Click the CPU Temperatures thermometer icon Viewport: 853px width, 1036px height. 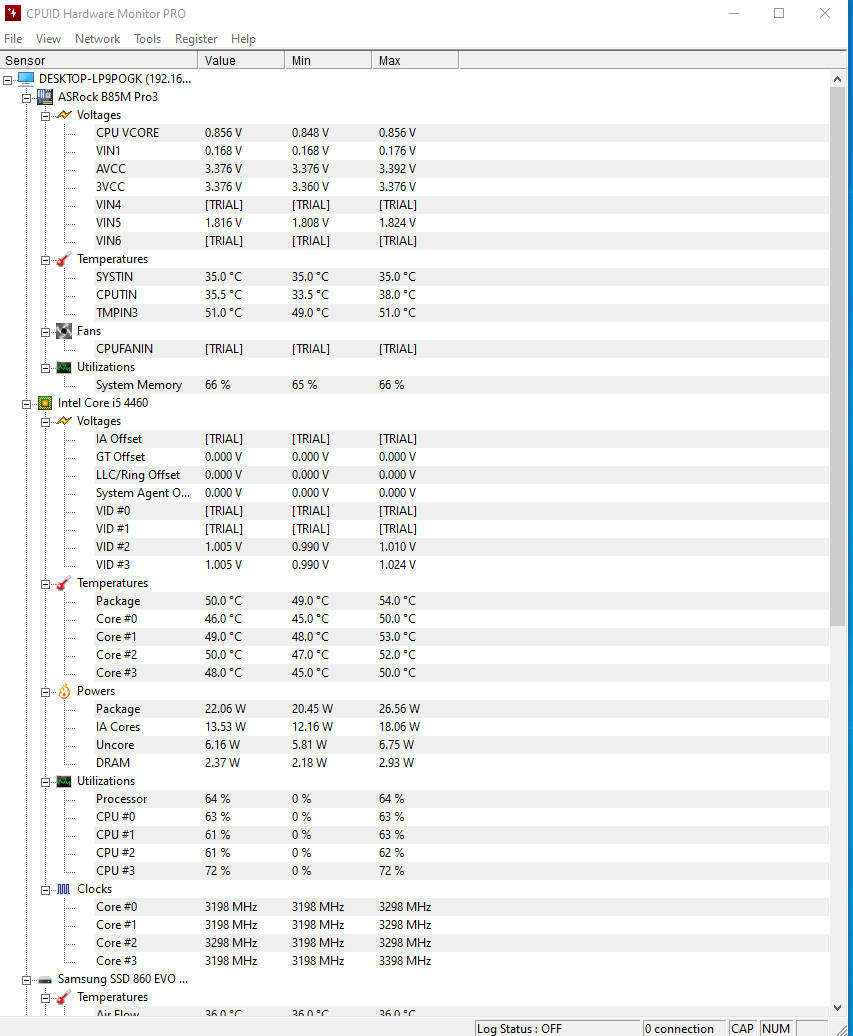click(63, 583)
